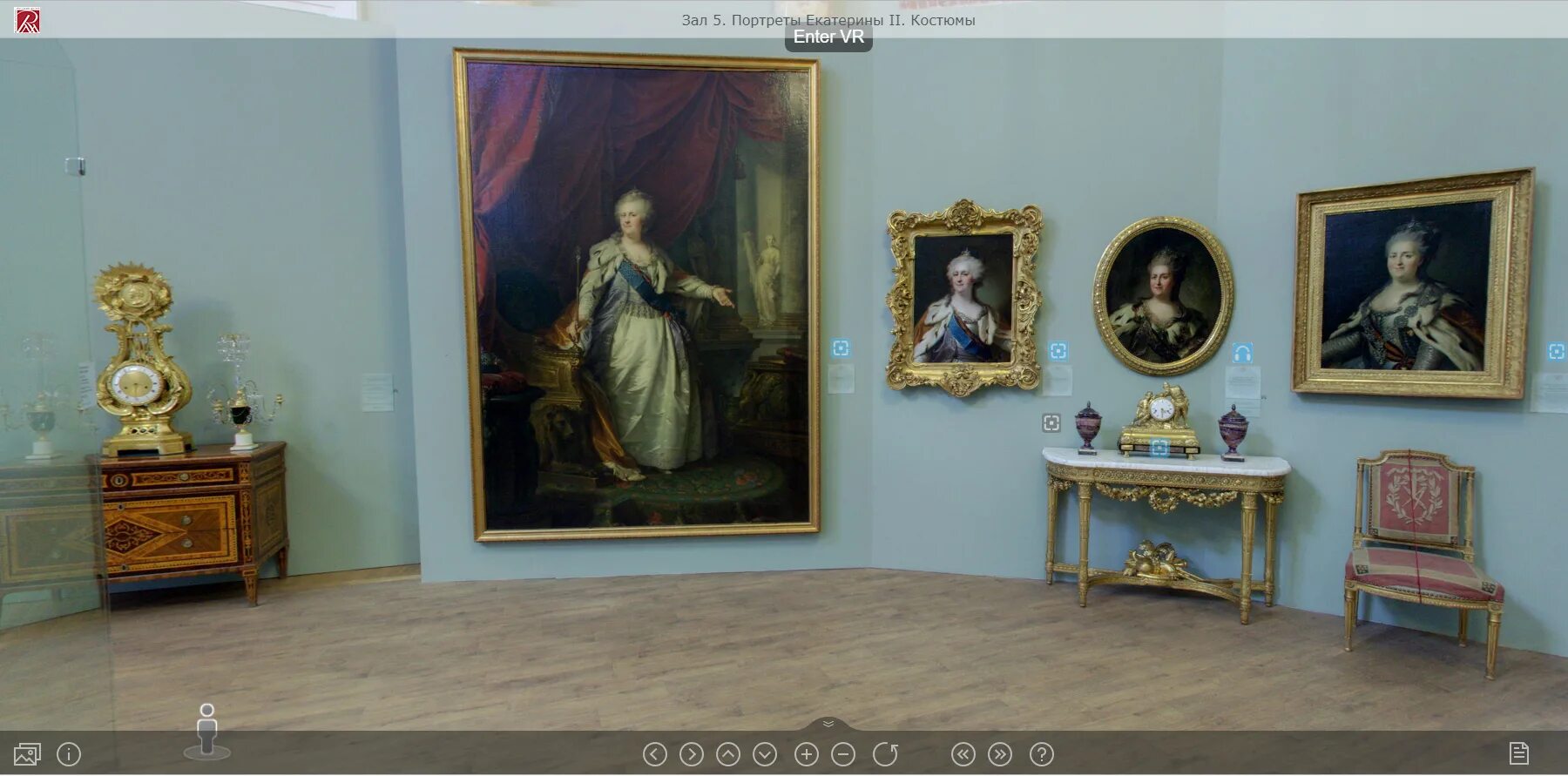Open hotspot beside large Catherine II portrait

(841, 348)
